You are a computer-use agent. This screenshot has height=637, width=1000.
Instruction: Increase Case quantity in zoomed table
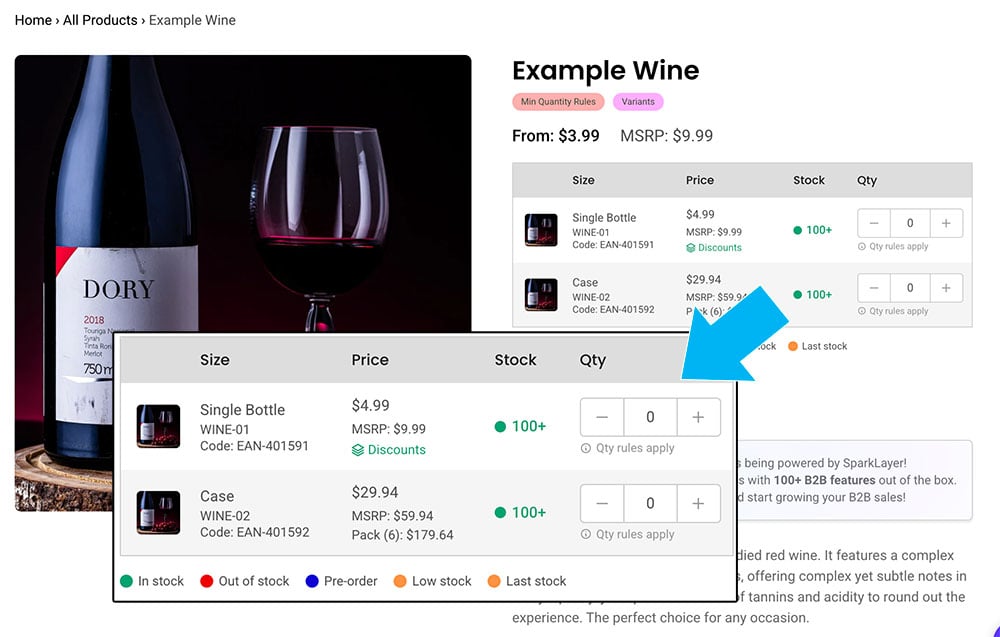[698, 503]
